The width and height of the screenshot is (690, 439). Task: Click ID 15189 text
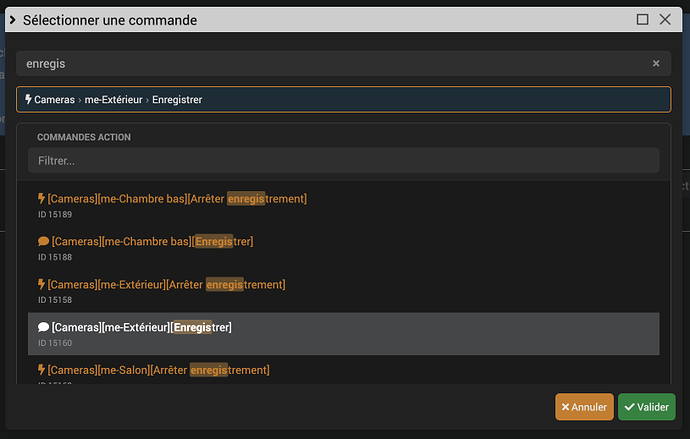click(x=55, y=215)
